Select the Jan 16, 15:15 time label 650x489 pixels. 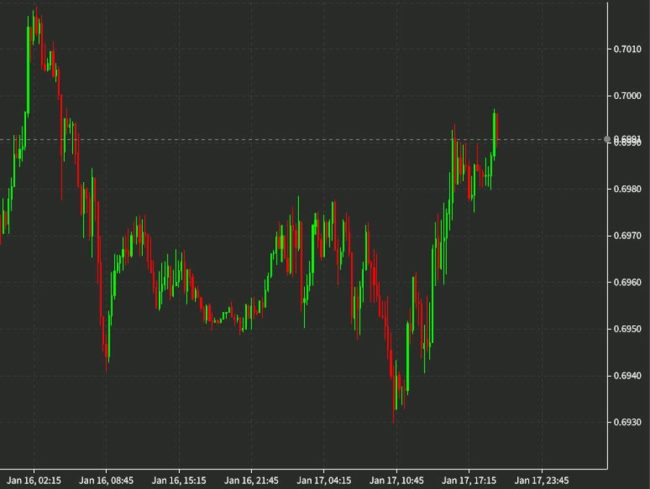179,479
